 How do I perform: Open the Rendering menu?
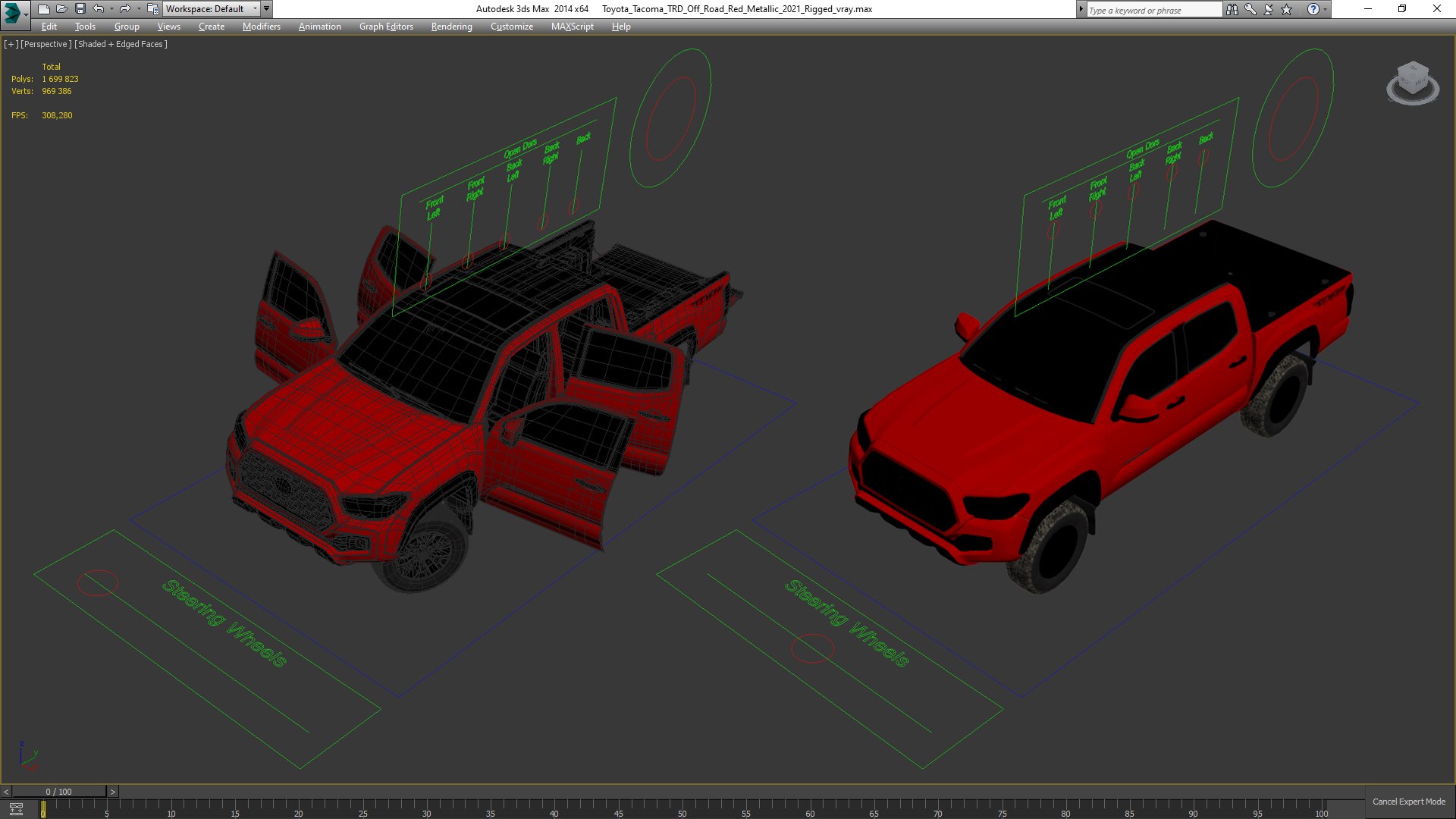451,27
